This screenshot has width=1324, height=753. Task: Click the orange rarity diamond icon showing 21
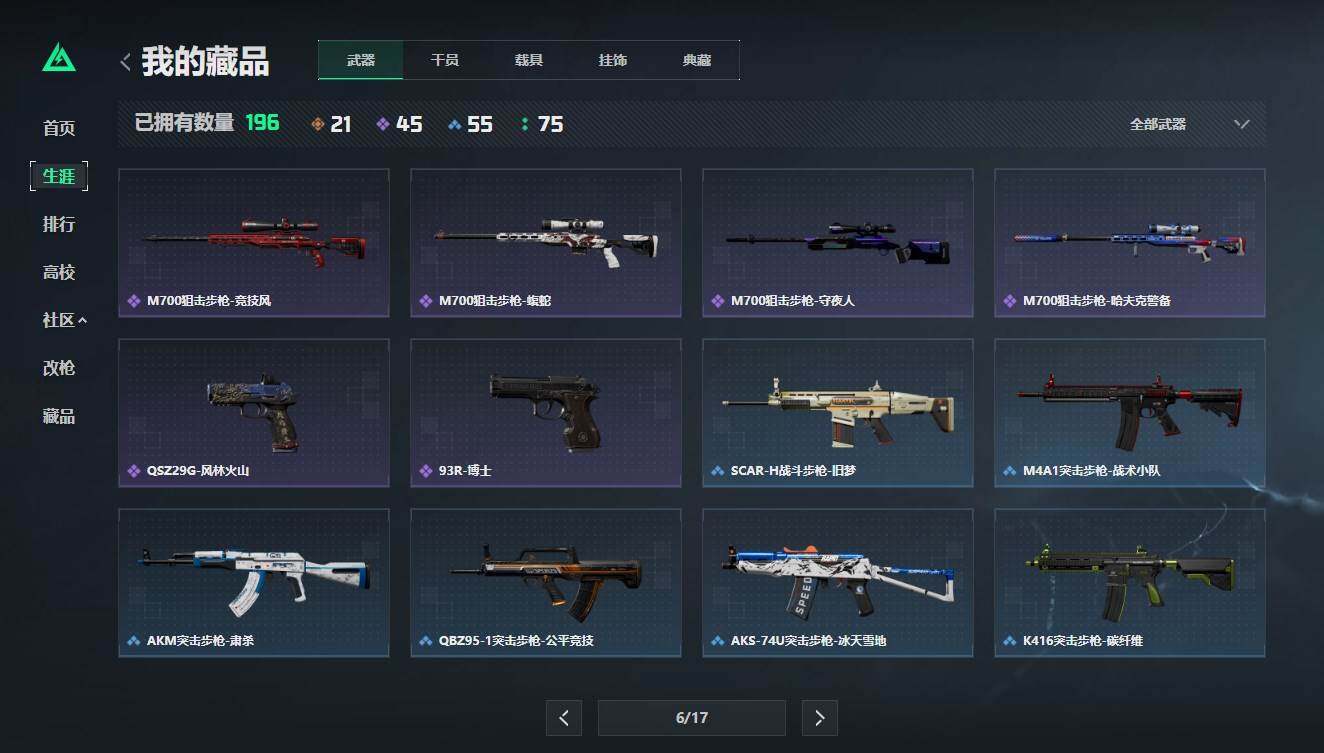point(318,125)
